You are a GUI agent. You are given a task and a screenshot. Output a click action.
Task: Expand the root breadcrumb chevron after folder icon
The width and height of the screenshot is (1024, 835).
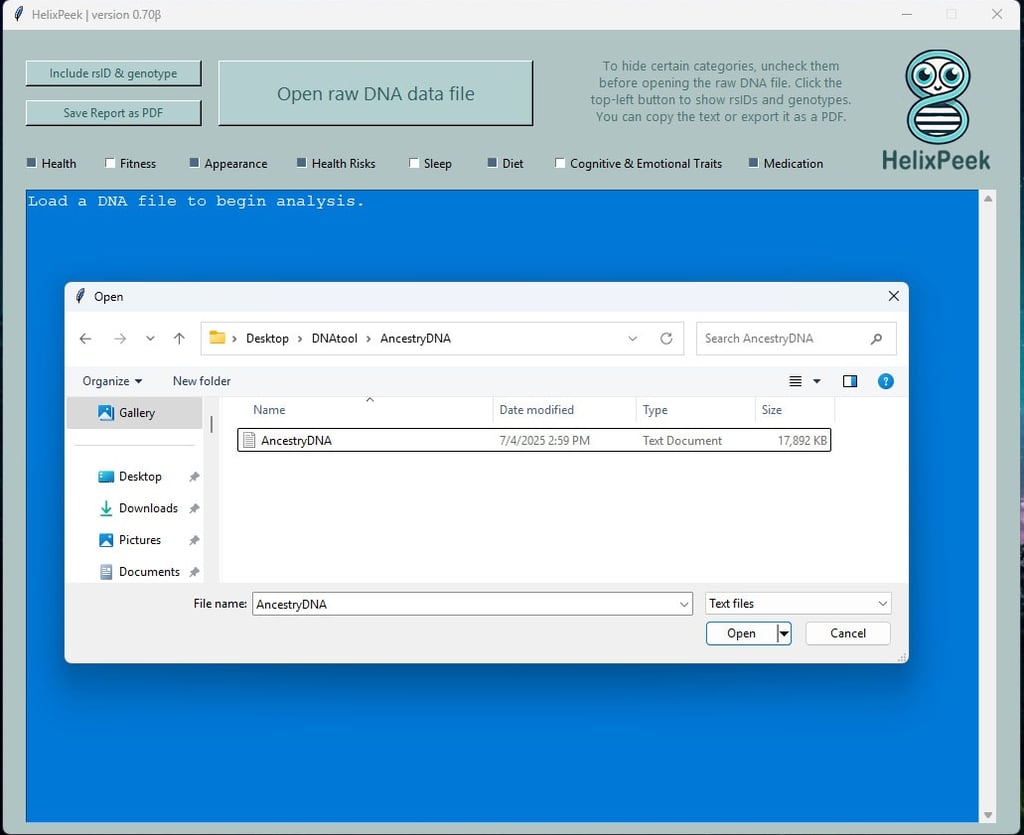click(234, 338)
